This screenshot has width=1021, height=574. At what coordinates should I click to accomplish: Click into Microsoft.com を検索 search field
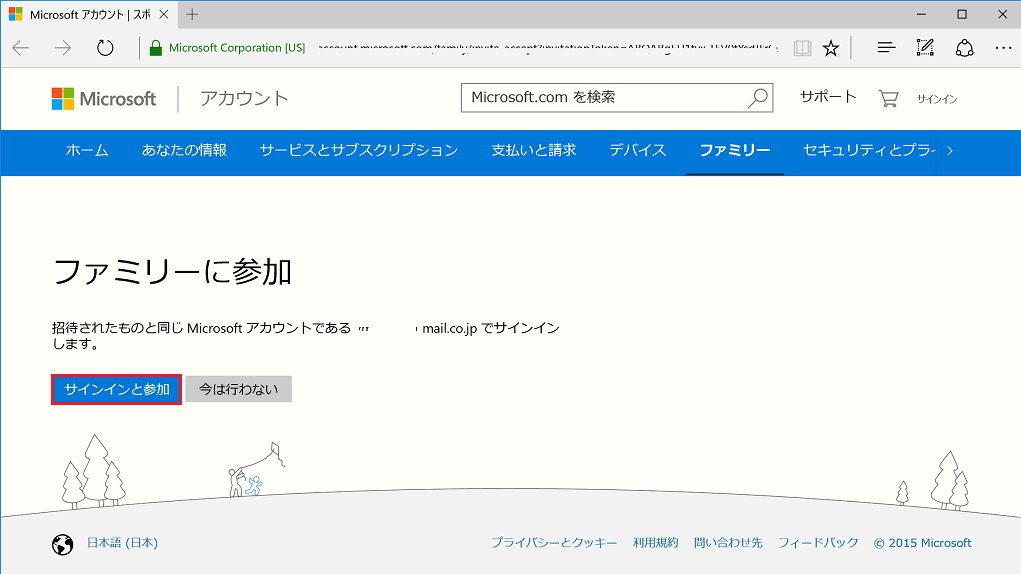pyautogui.click(x=617, y=98)
